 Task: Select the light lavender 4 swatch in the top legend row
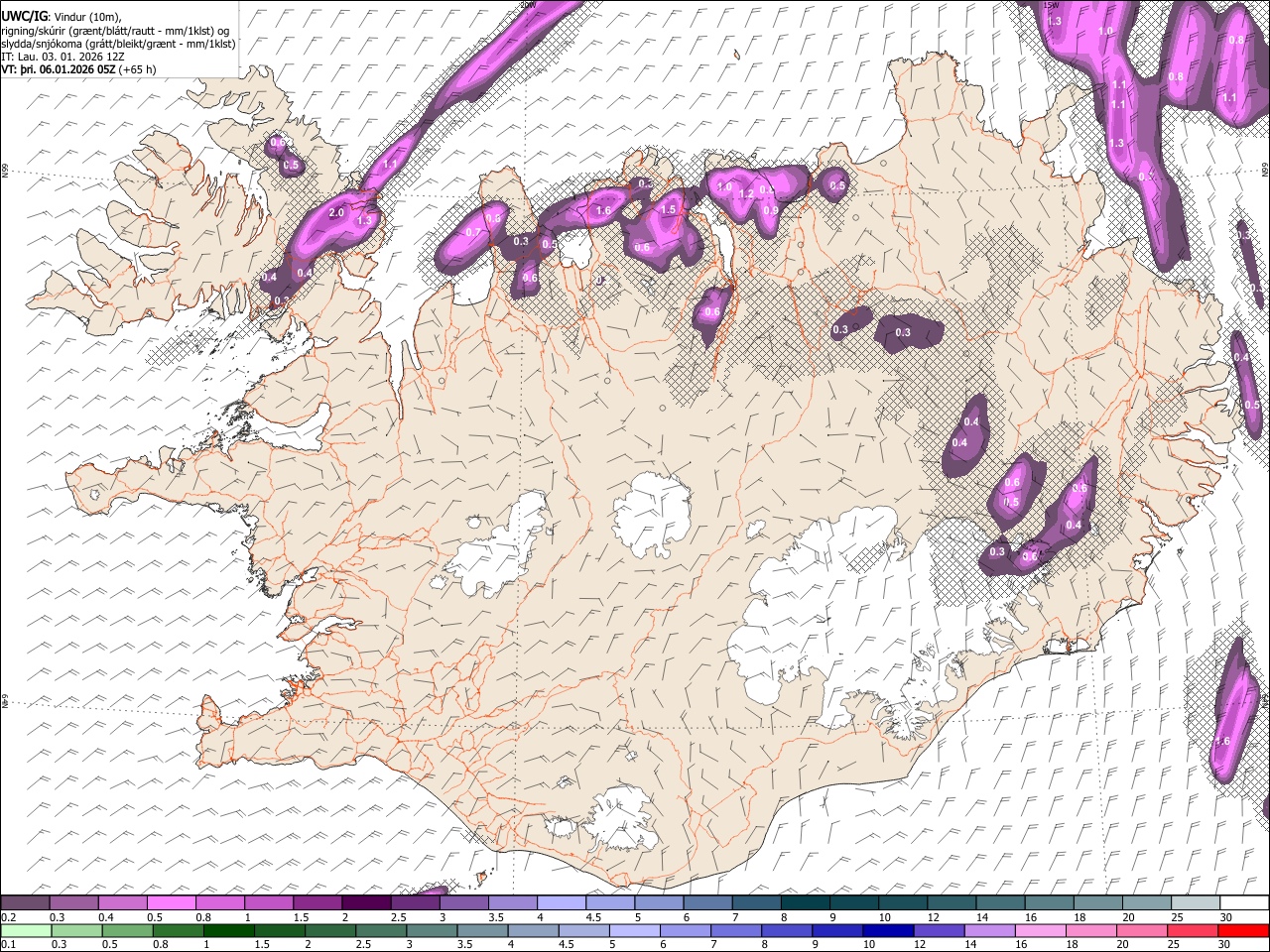click(x=562, y=902)
